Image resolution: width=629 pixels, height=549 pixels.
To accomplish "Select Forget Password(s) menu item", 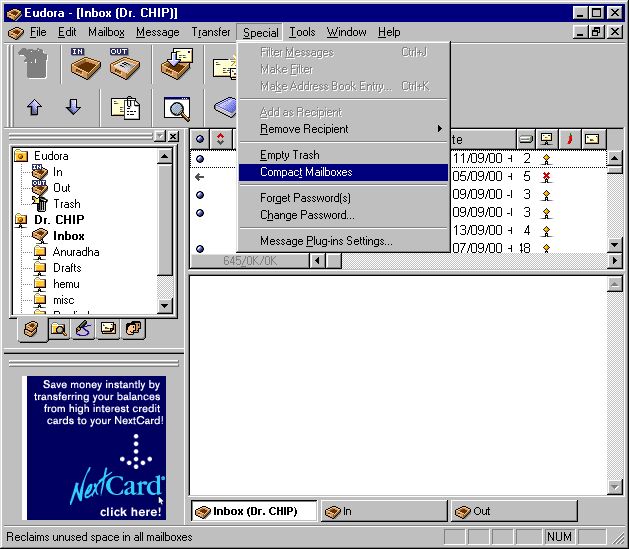I will [x=343, y=198].
